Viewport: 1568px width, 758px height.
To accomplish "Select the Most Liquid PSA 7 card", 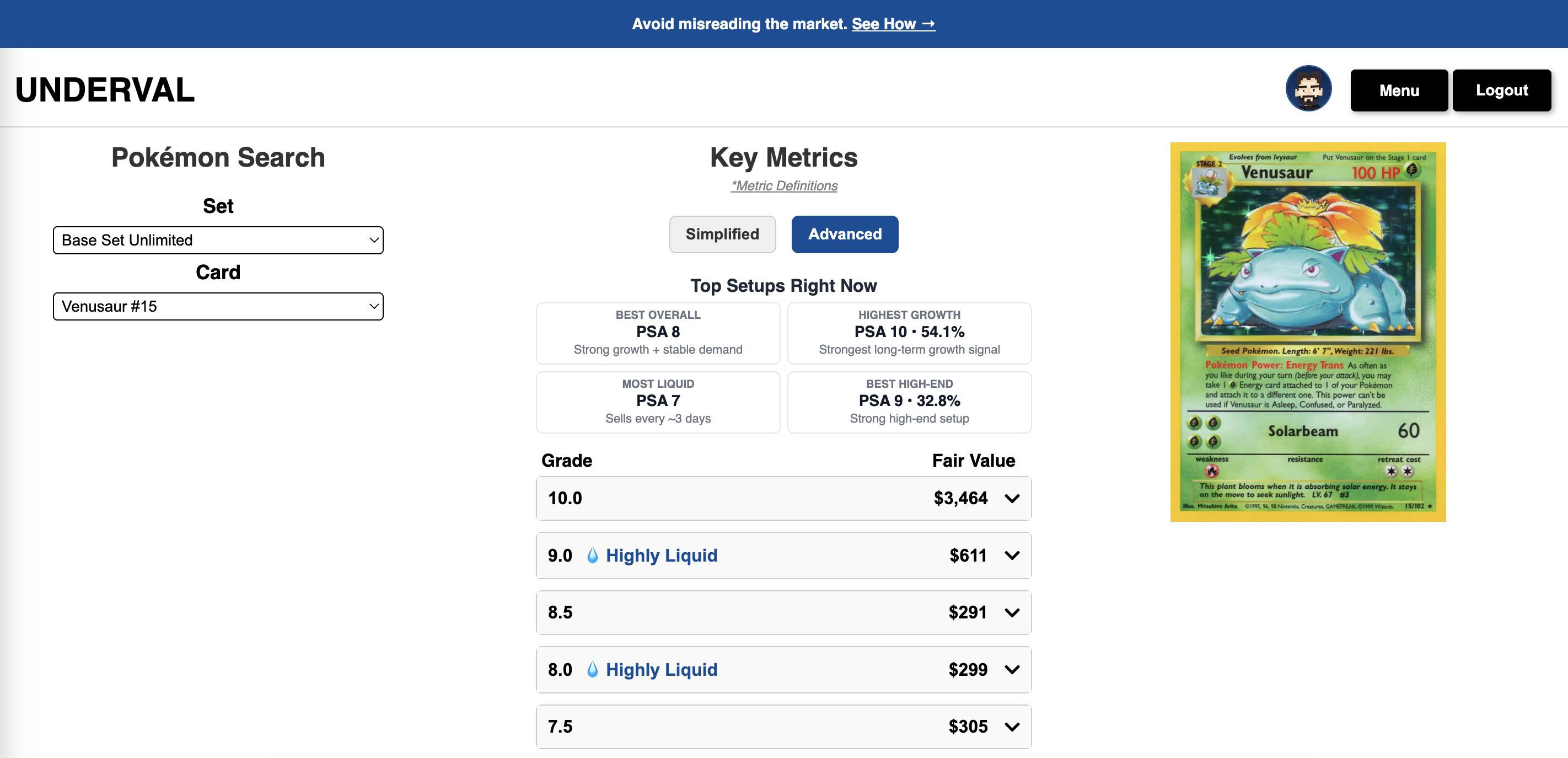I will [x=657, y=402].
